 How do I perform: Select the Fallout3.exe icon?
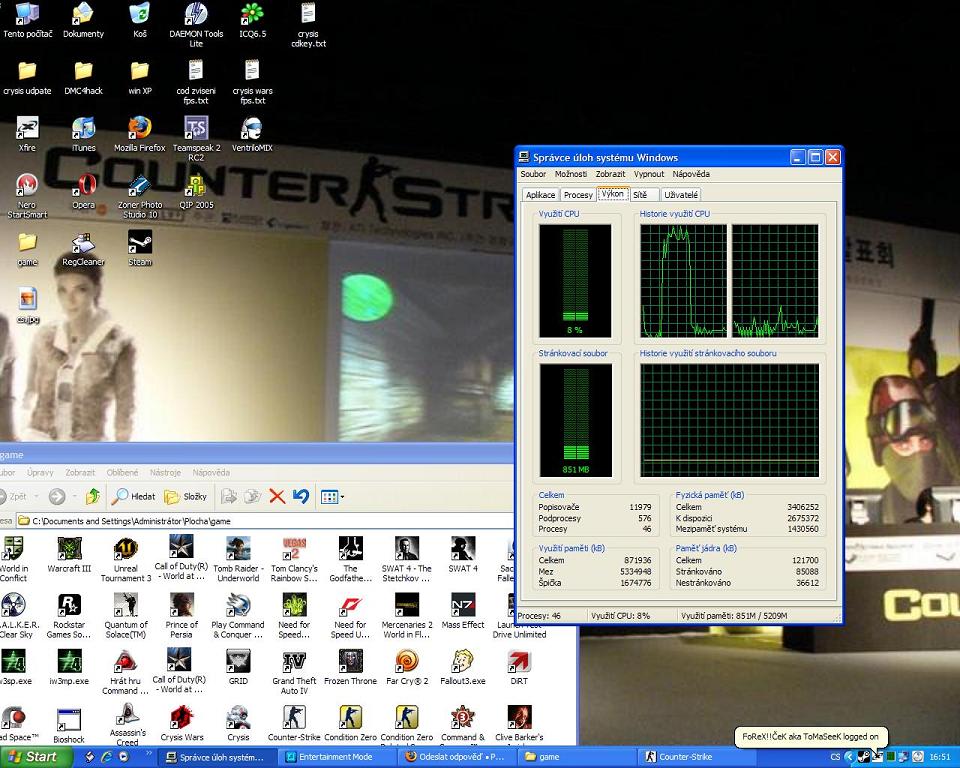(x=463, y=667)
